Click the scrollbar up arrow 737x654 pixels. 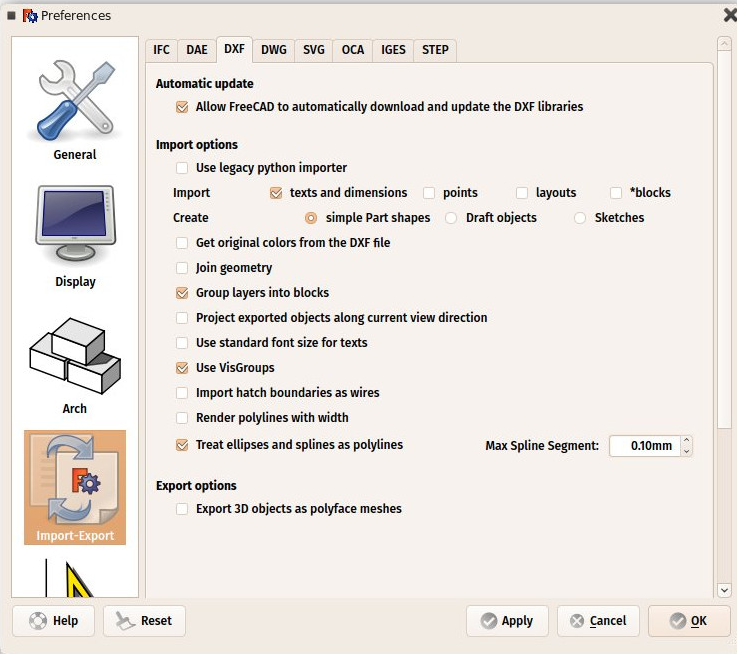tap(724, 44)
